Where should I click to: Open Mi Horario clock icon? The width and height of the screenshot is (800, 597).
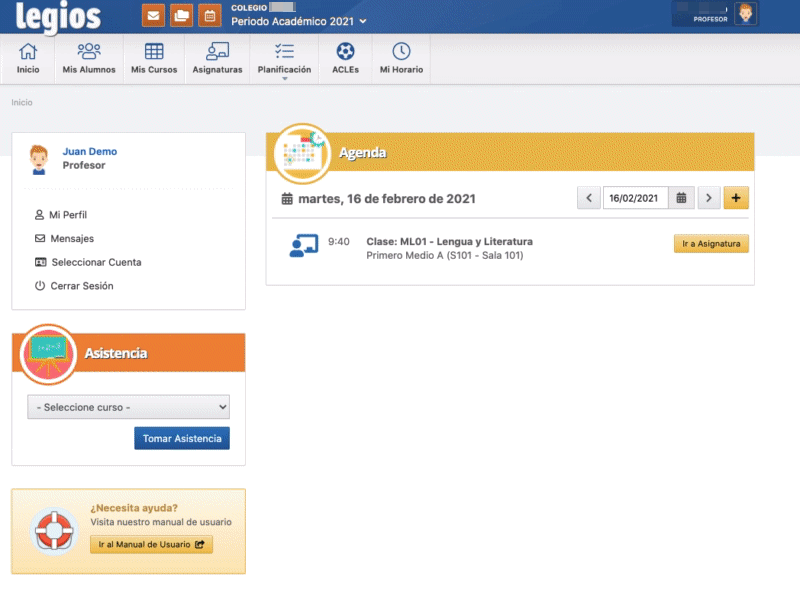coord(401,58)
